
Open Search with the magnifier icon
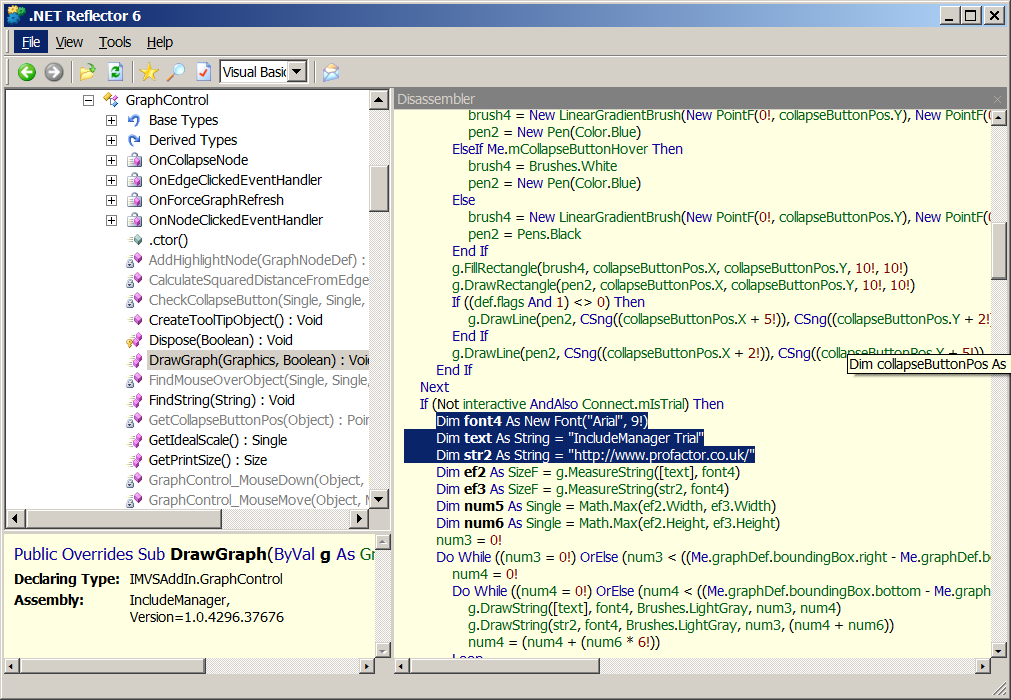click(176, 72)
